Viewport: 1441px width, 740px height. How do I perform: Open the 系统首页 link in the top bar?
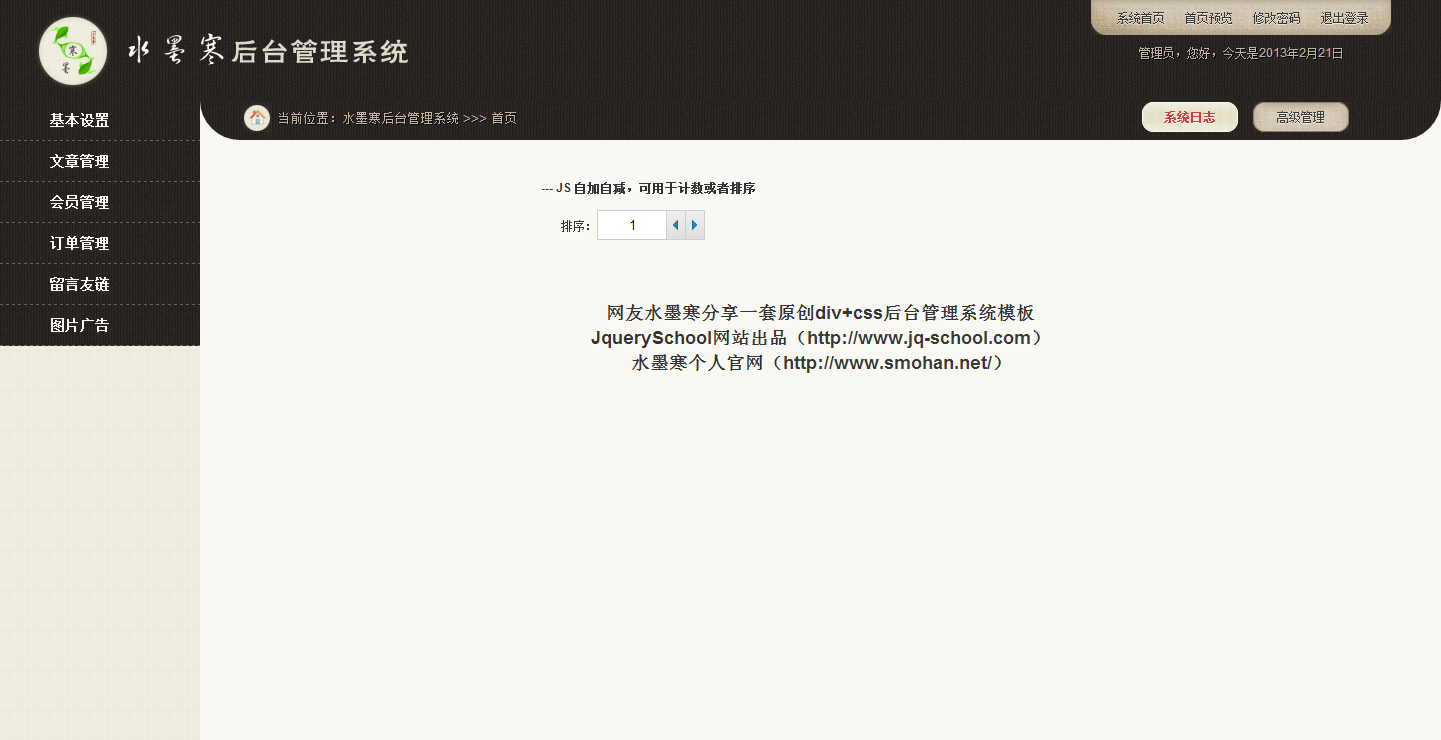(1140, 18)
